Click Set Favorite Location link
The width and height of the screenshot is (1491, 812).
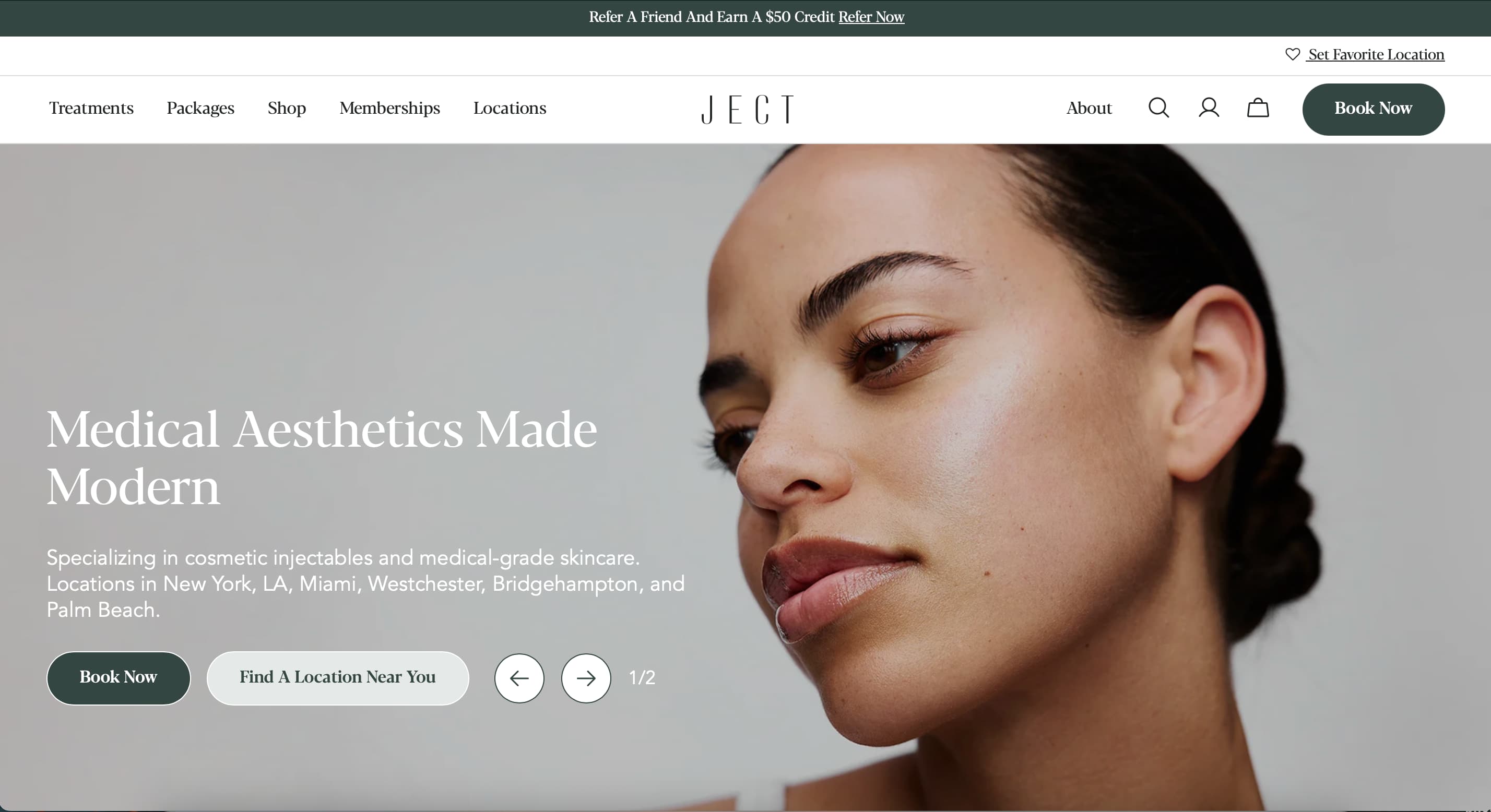1376,54
